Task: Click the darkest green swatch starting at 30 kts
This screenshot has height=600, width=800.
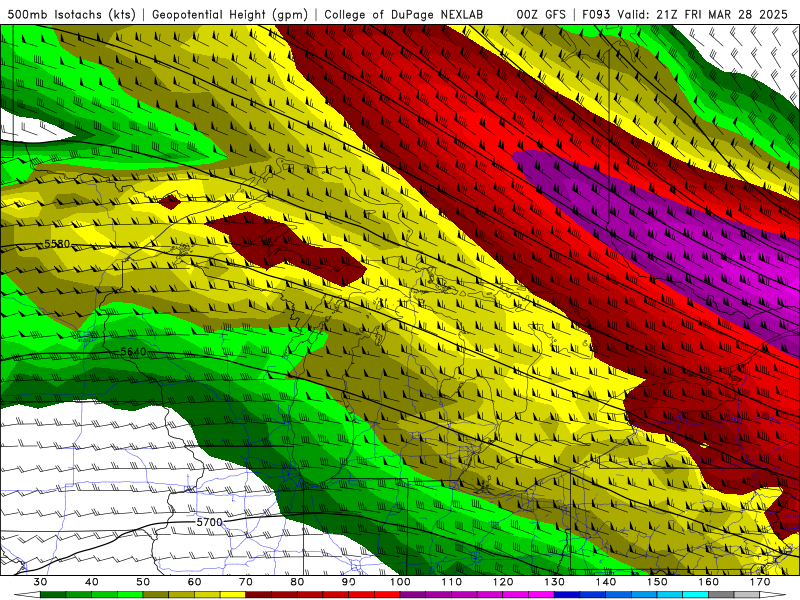Action: click(x=54, y=595)
